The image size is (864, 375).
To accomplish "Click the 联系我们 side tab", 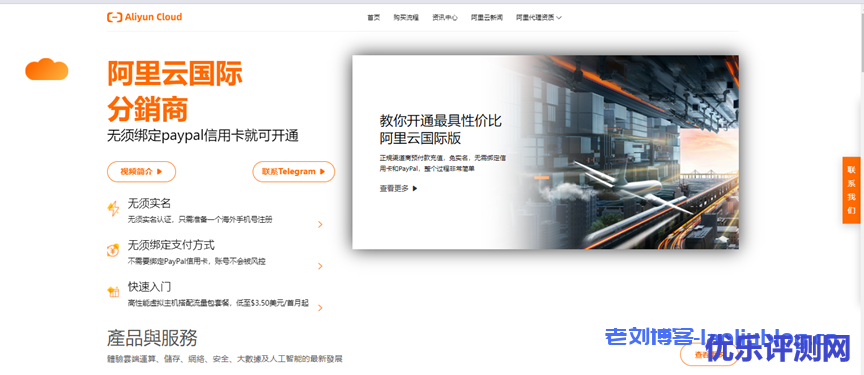I will coord(851,190).
